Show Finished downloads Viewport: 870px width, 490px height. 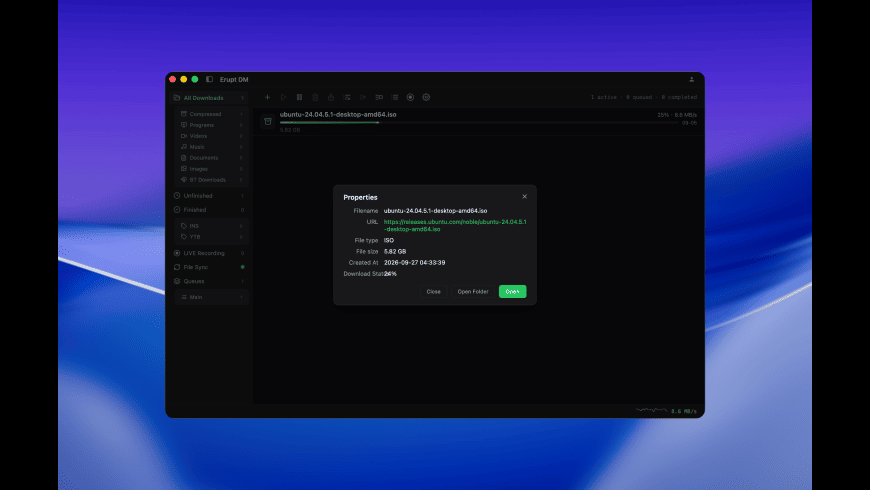tap(209, 210)
